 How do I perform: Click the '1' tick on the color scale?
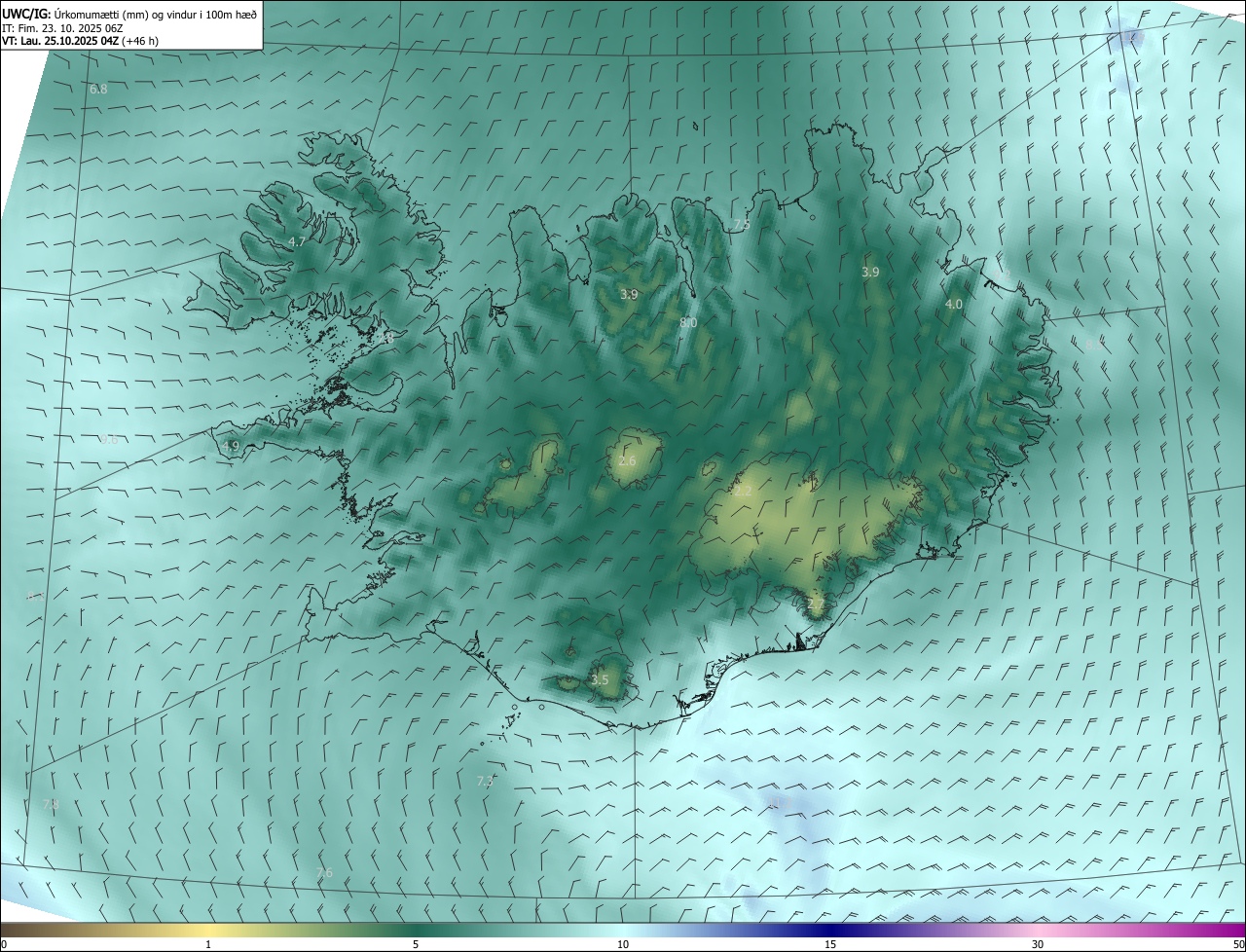[x=208, y=945]
